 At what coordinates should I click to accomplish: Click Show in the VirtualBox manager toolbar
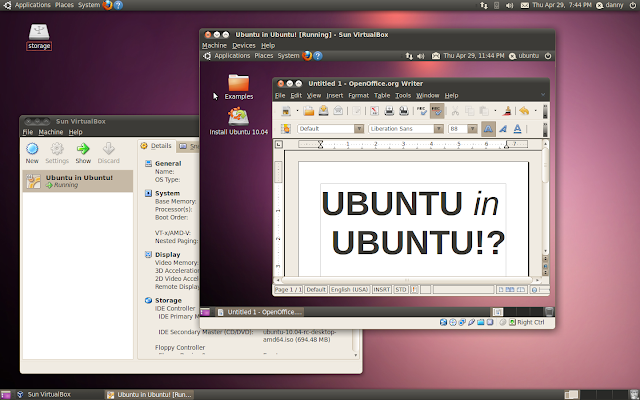click(x=83, y=153)
